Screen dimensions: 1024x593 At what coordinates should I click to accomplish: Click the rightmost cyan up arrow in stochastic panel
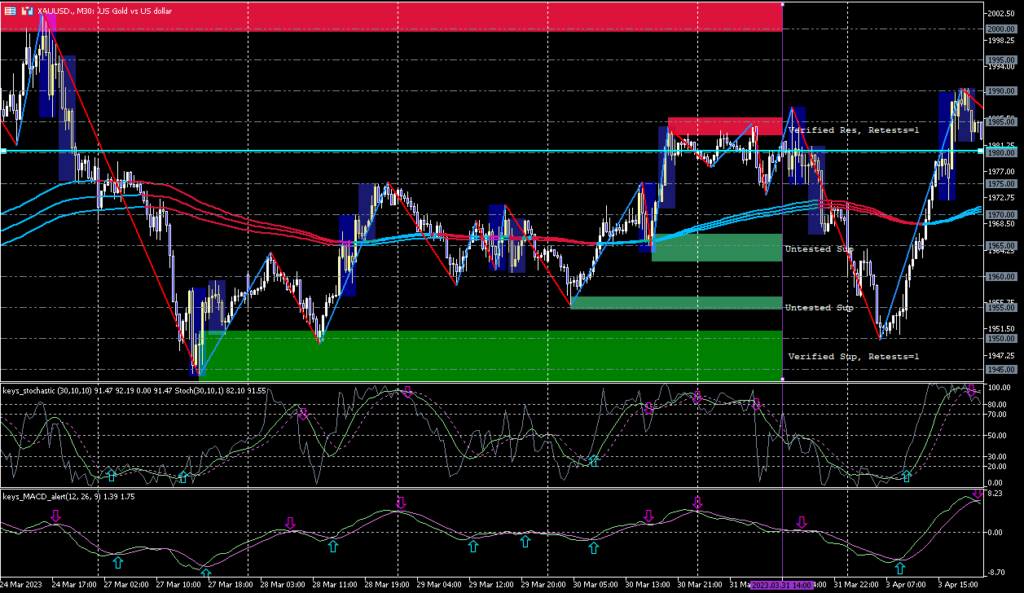906,476
